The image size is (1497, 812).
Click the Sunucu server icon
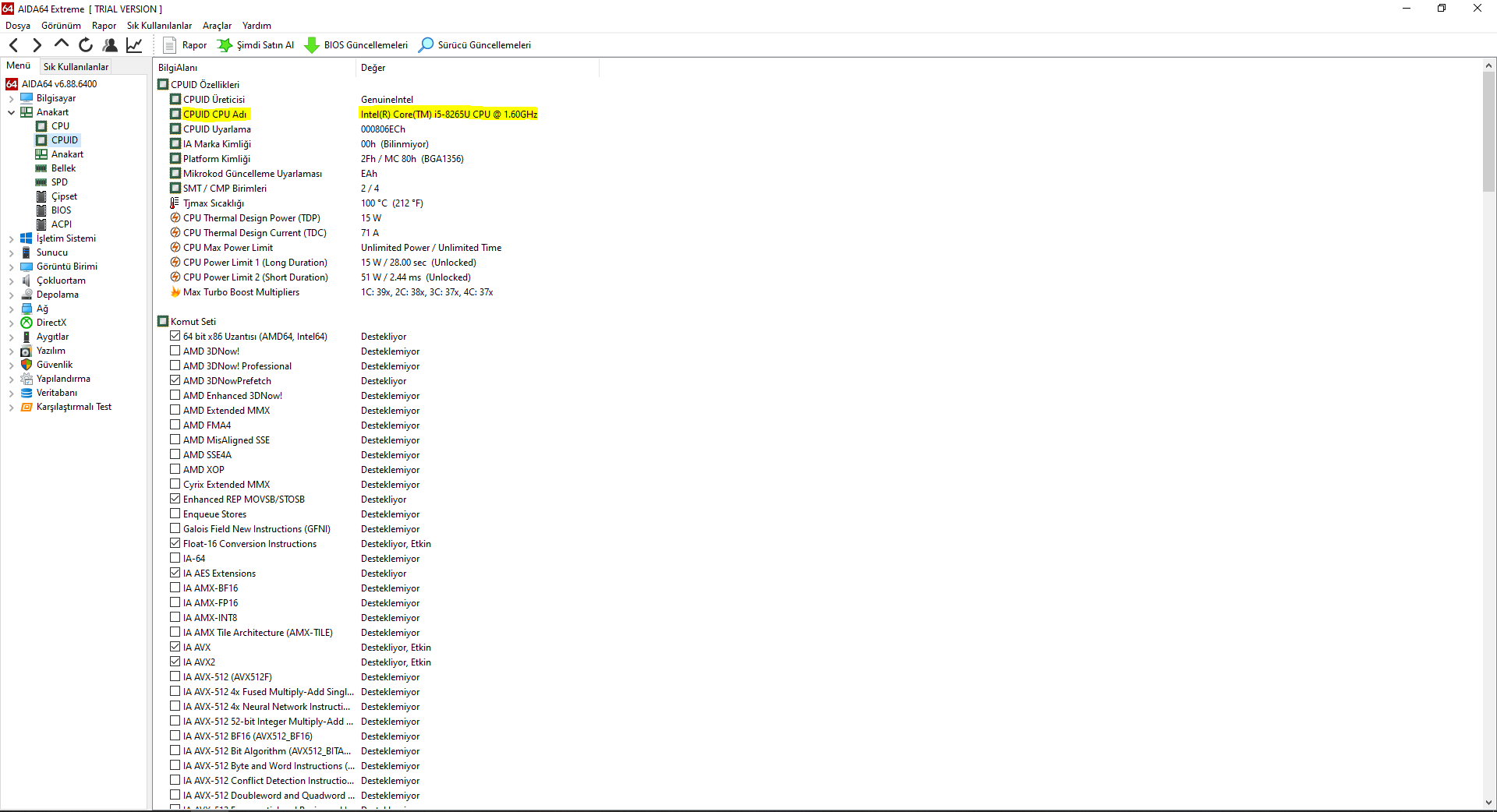click(x=27, y=252)
